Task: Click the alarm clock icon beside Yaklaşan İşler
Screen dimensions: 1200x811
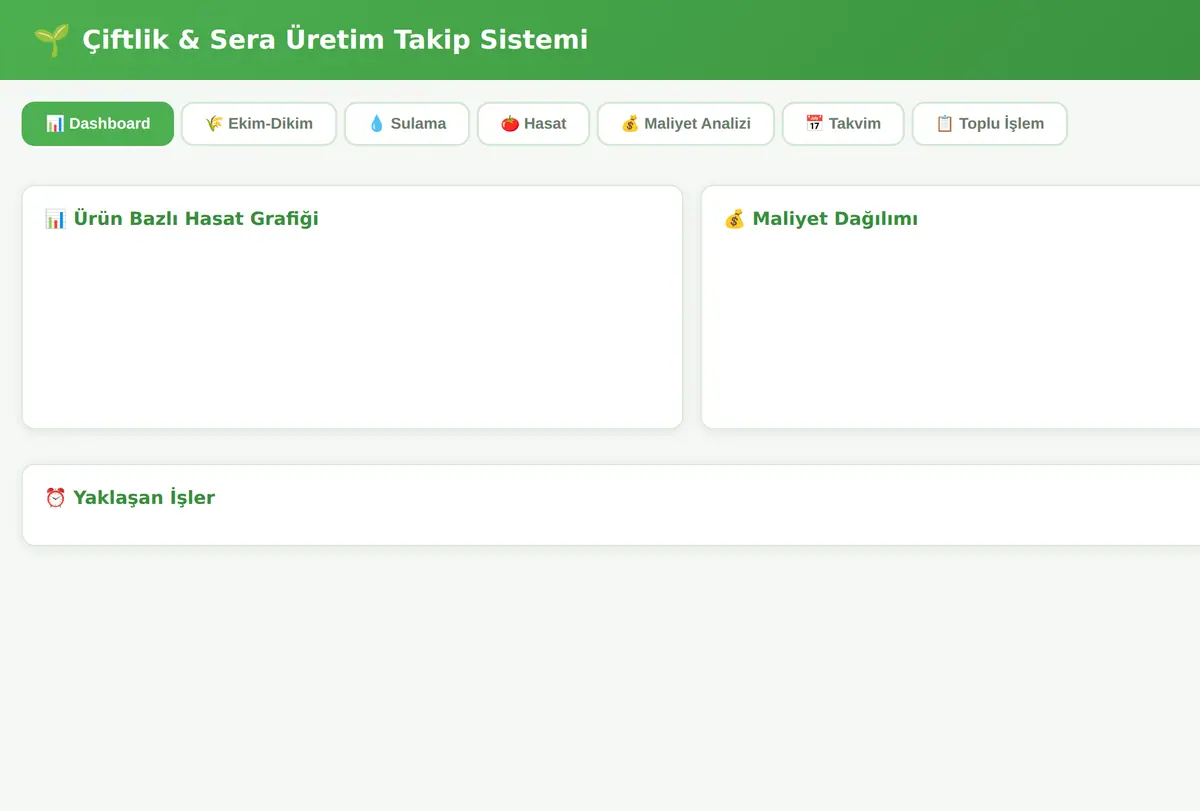Action: coord(56,497)
